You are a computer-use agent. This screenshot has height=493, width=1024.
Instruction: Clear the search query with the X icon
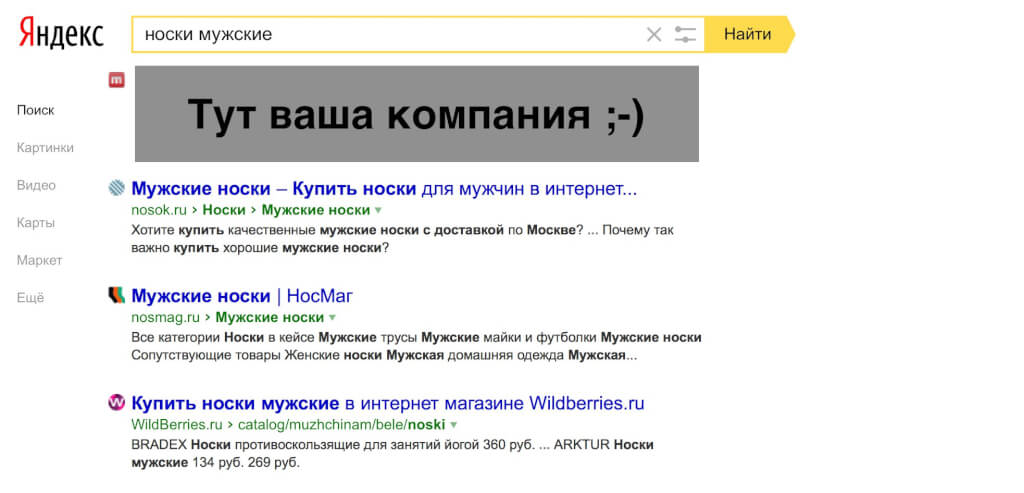pyautogui.click(x=654, y=35)
